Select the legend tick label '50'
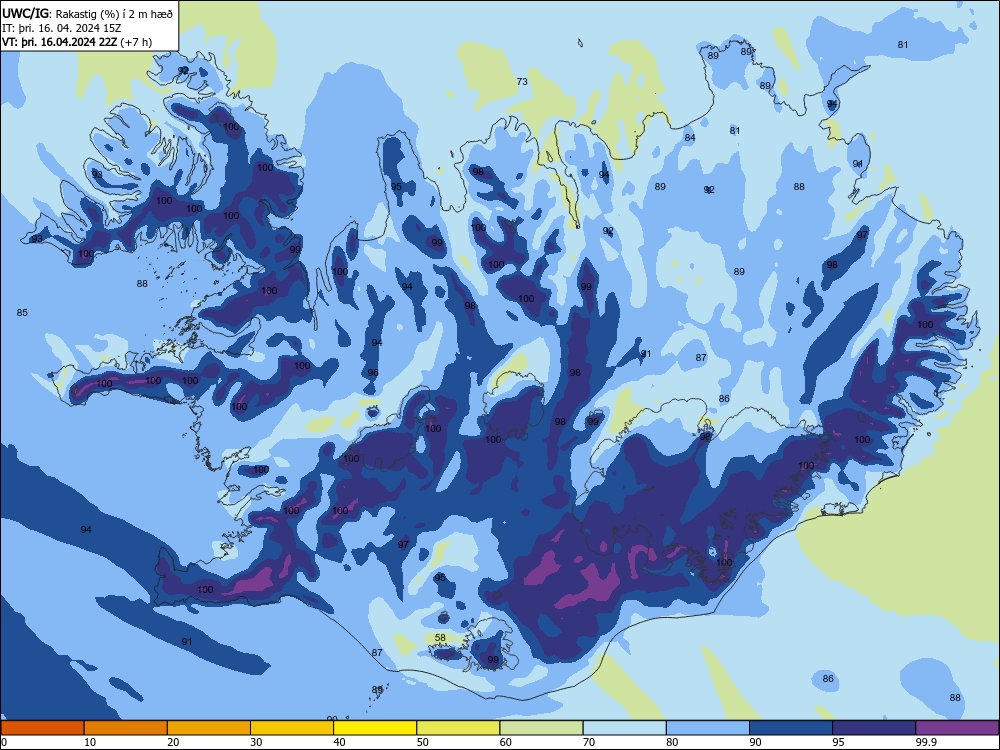Viewport: 1000px width, 750px height. (x=422, y=742)
